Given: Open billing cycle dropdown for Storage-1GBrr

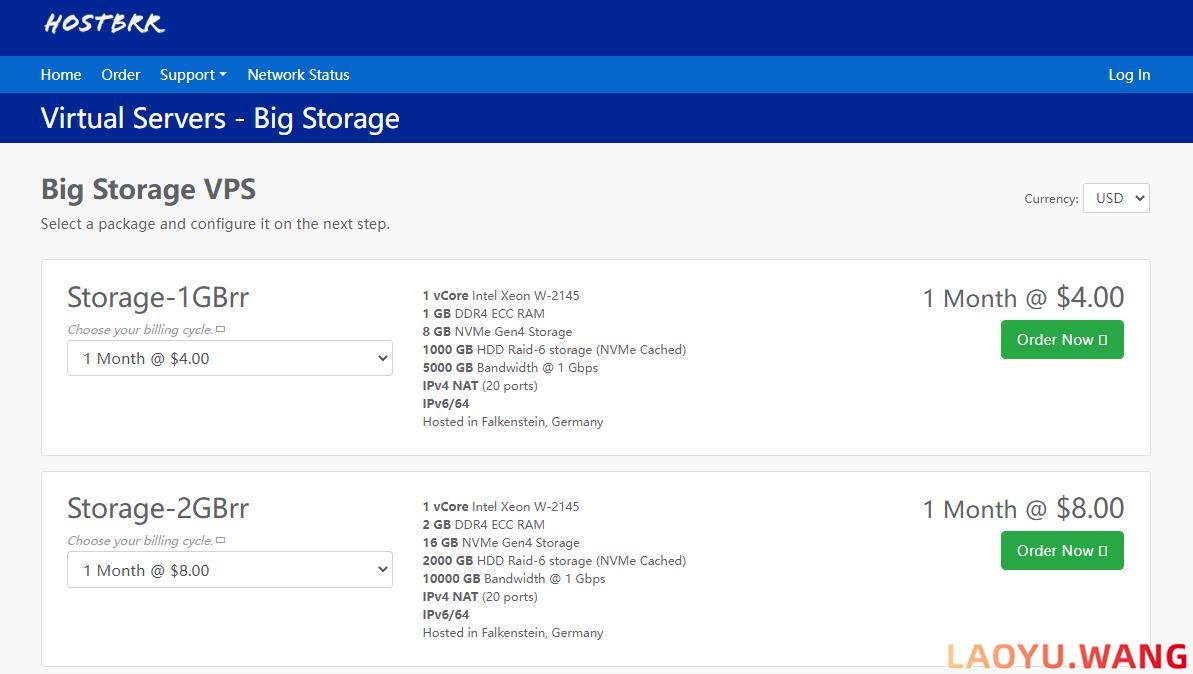Looking at the screenshot, I should pyautogui.click(x=230, y=358).
